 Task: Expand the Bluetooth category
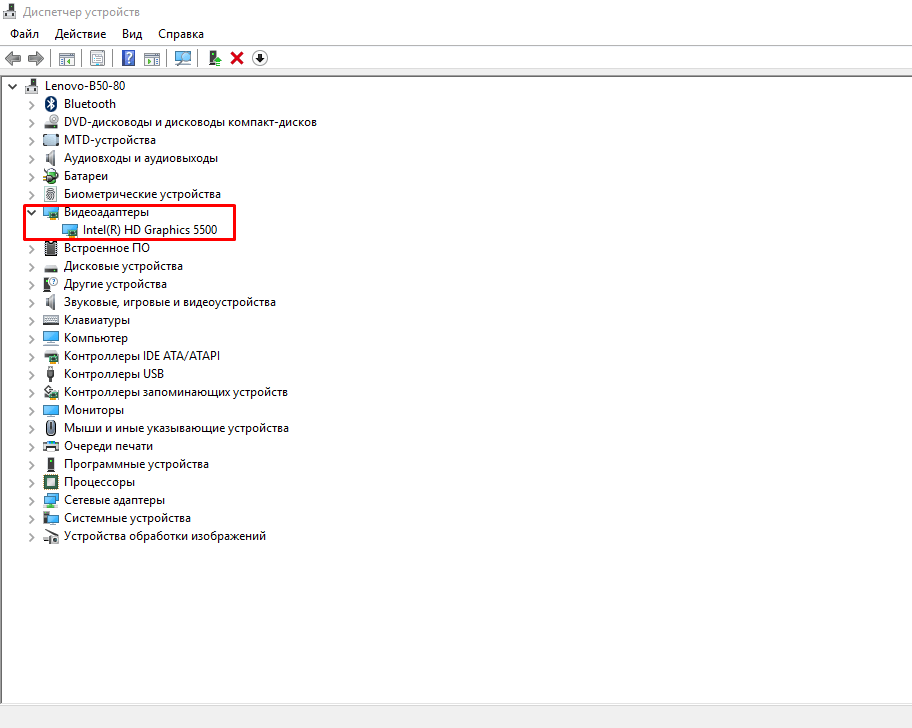tap(31, 105)
